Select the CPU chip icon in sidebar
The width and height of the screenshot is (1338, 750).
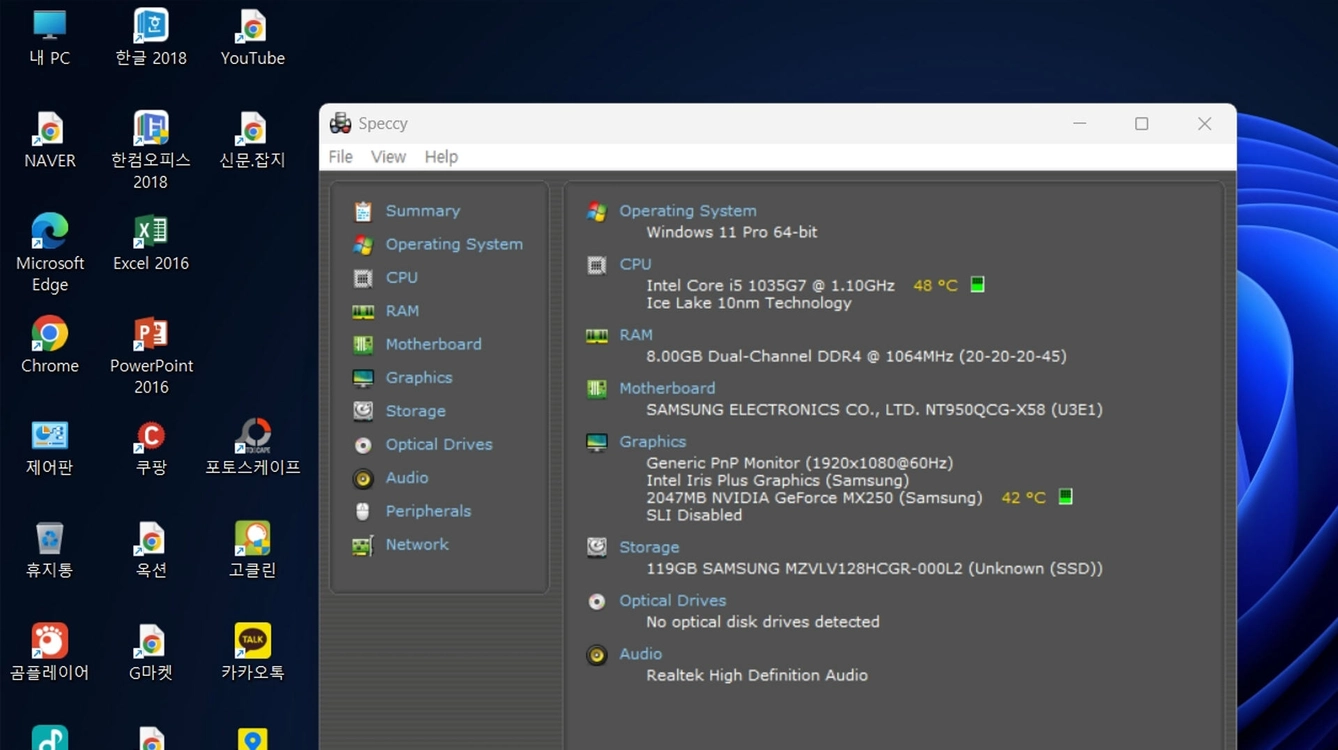pos(363,278)
